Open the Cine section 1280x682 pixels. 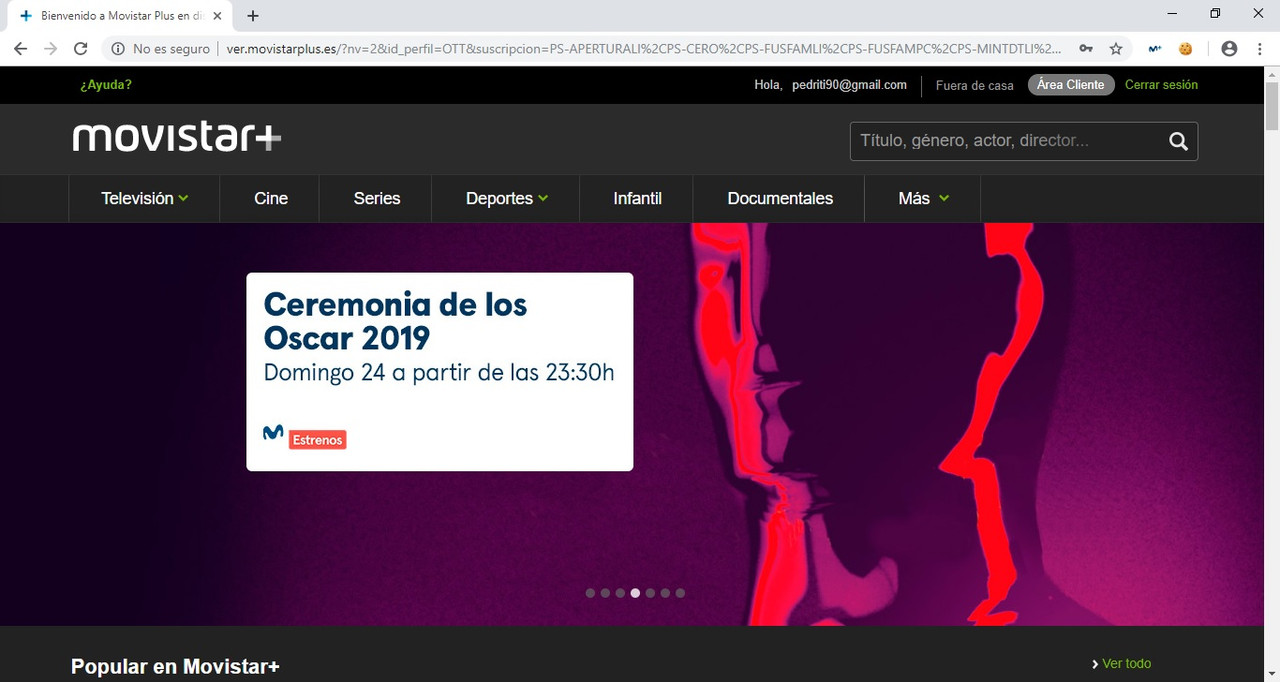tap(270, 198)
